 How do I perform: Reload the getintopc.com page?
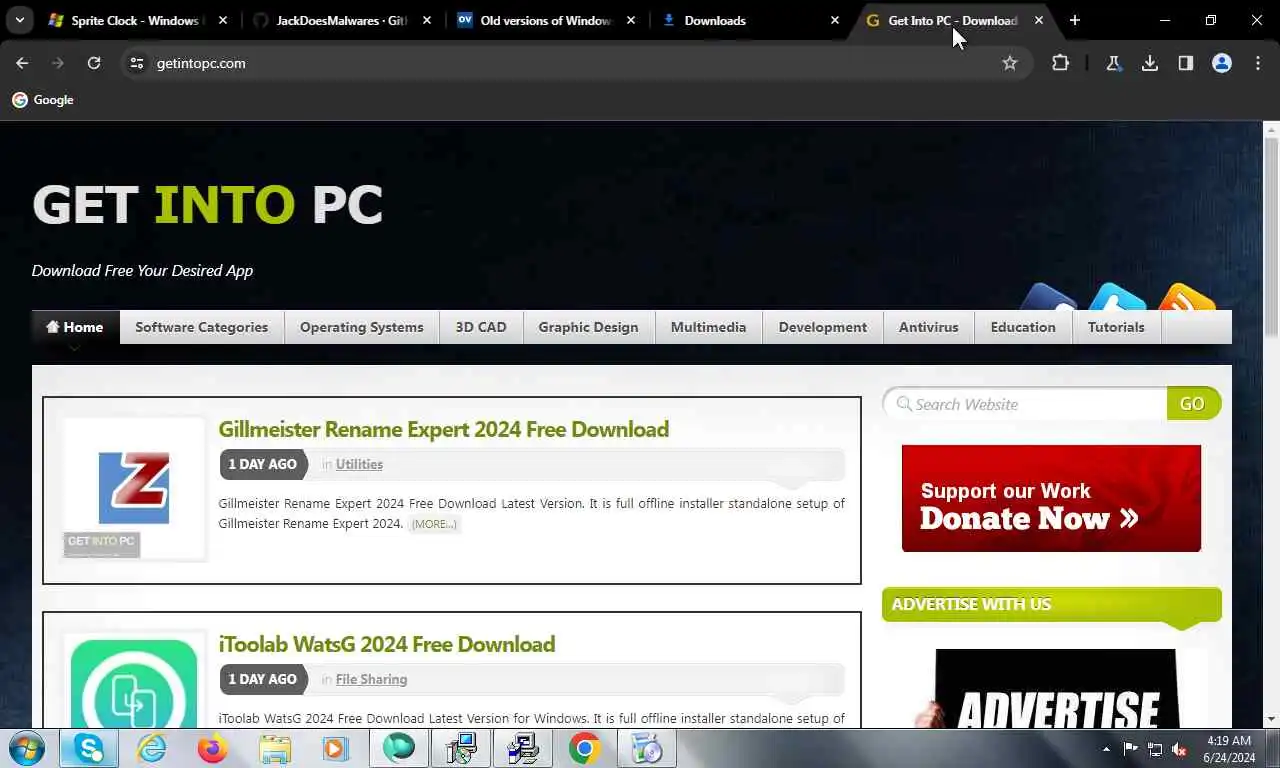point(94,63)
